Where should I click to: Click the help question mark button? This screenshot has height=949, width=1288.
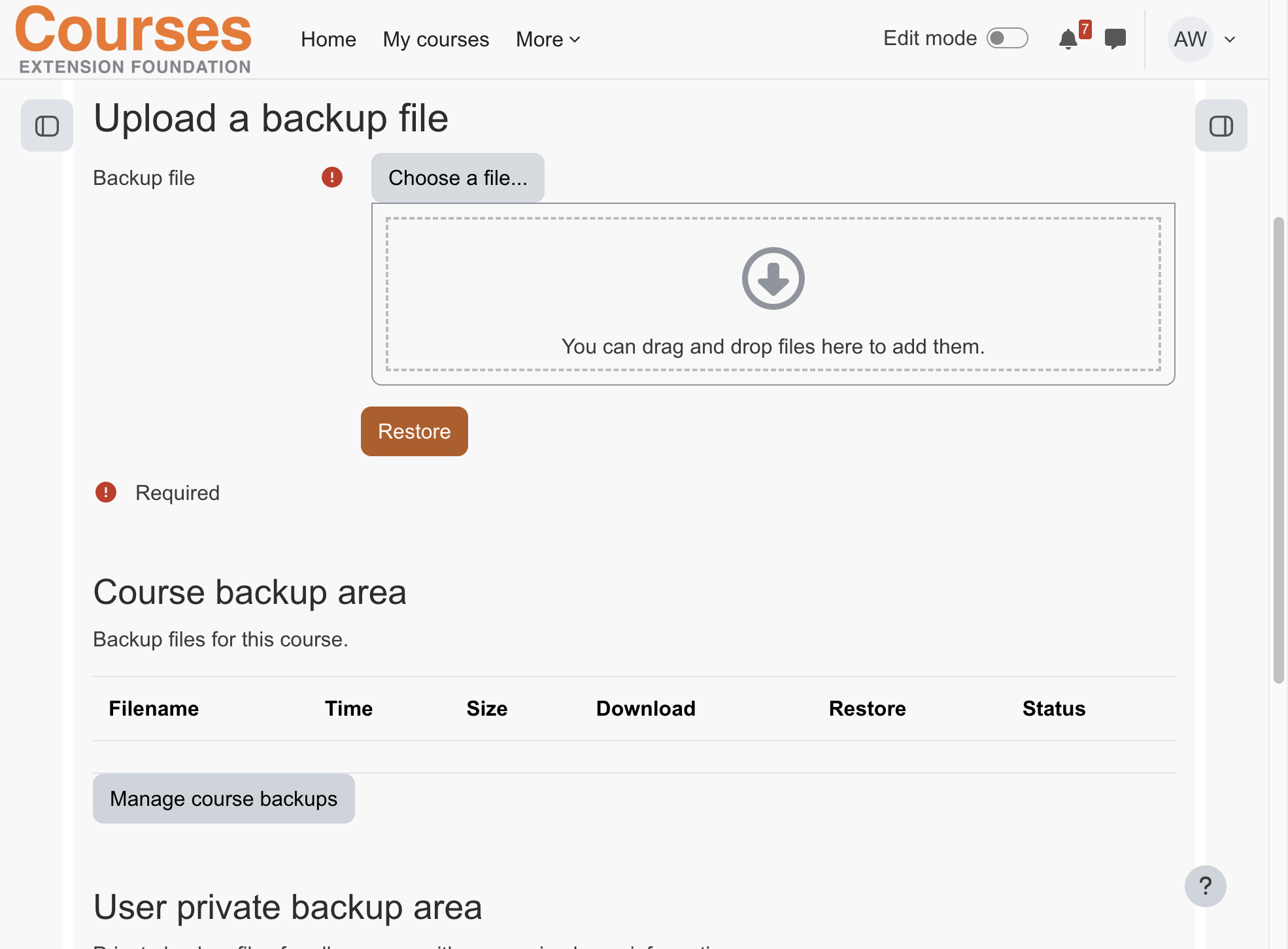point(1205,886)
